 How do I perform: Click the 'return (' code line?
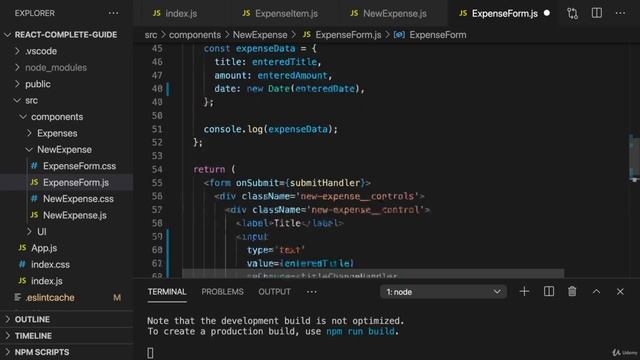click(214, 169)
